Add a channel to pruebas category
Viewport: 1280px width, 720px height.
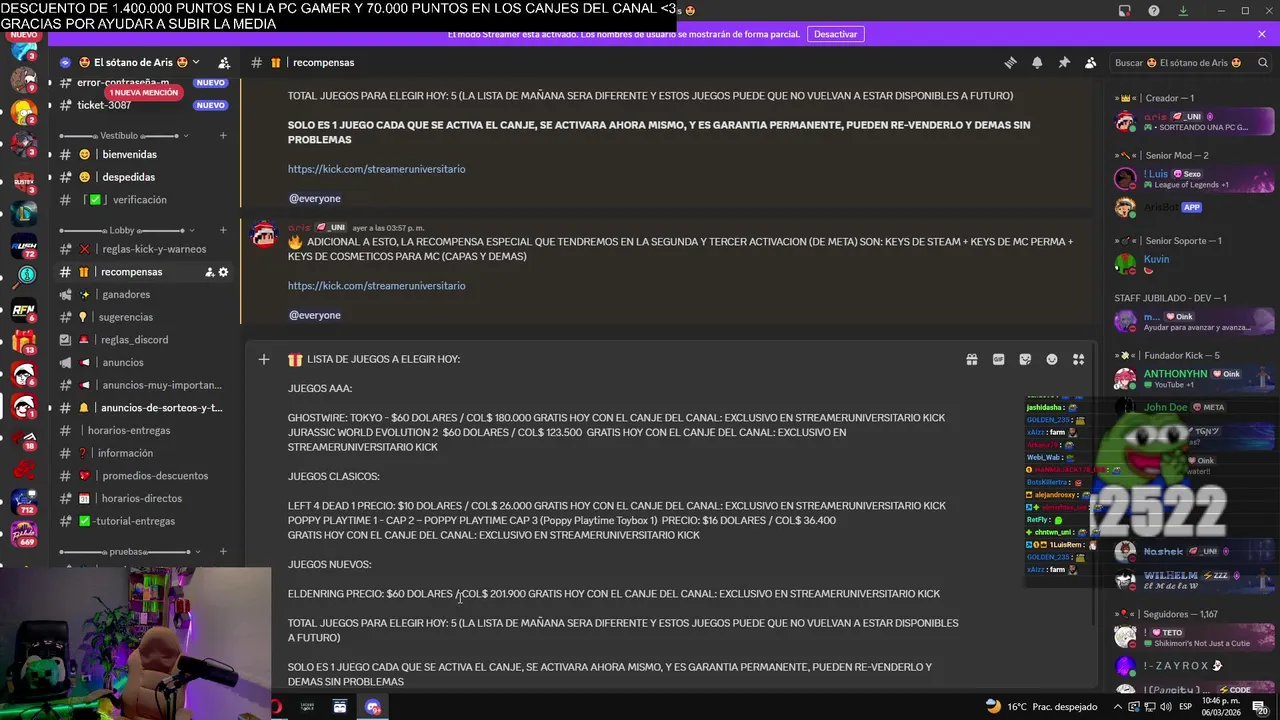[x=223, y=552]
